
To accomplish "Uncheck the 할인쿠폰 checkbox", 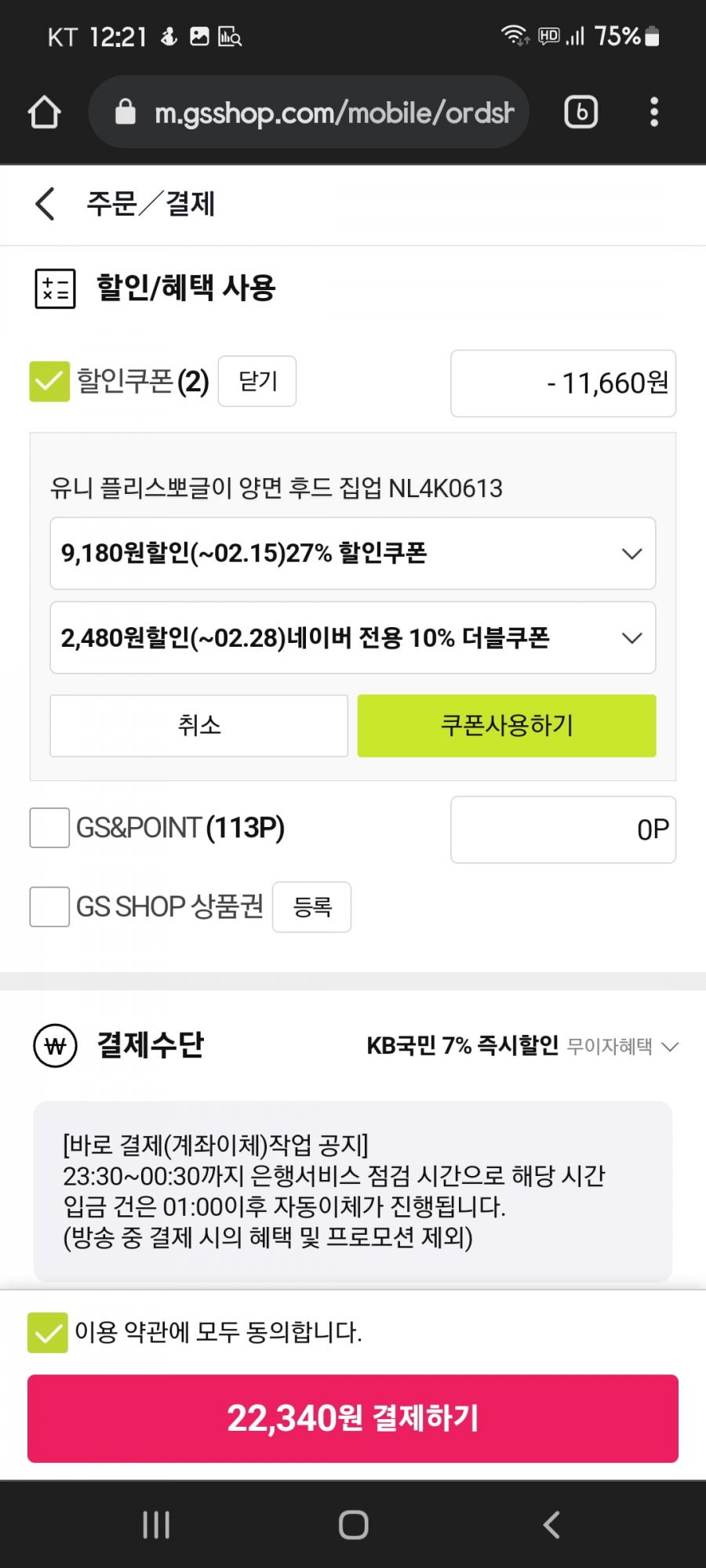I will point(49,382).
